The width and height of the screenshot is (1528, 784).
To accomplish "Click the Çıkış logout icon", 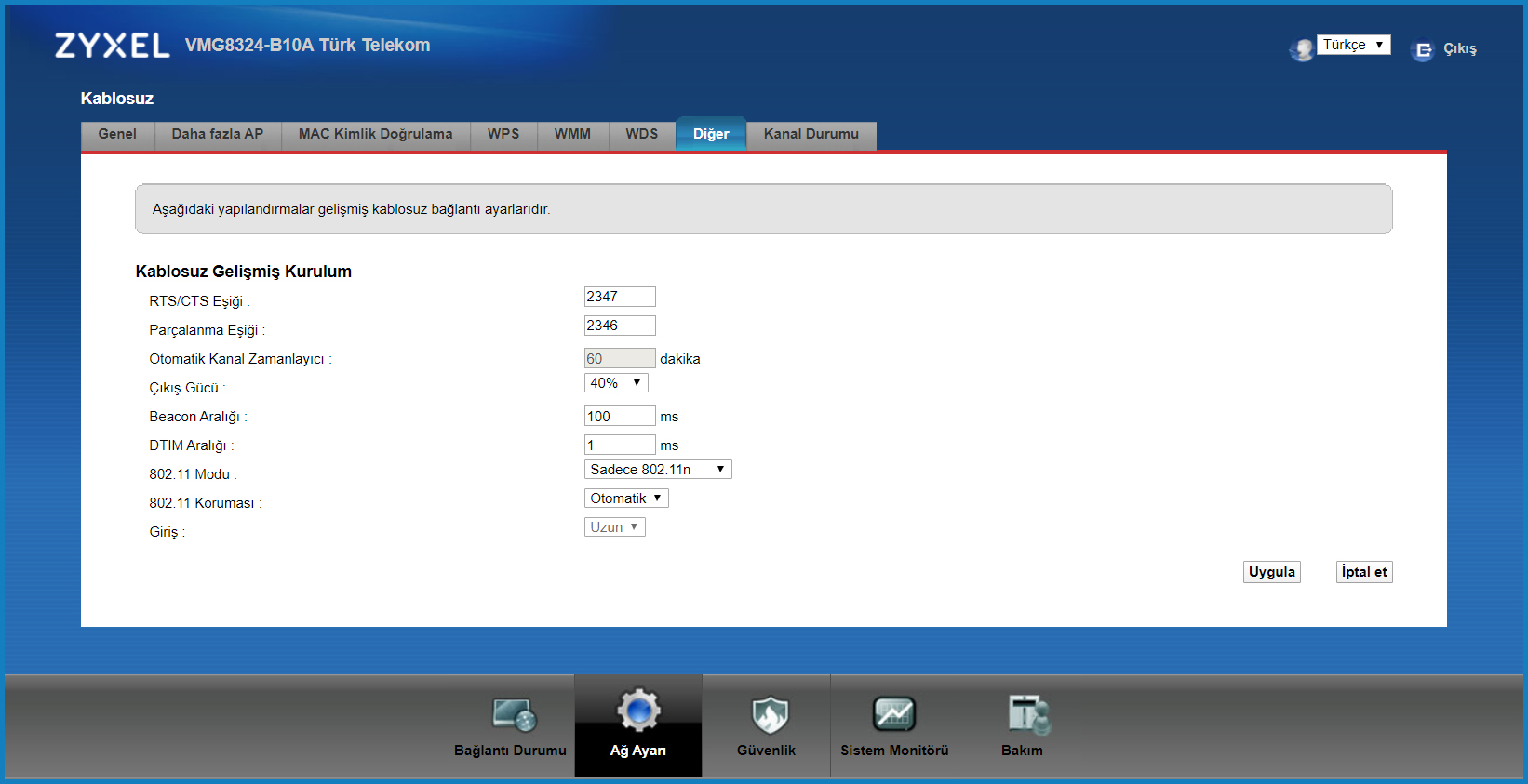I will tap(1422, 50).
